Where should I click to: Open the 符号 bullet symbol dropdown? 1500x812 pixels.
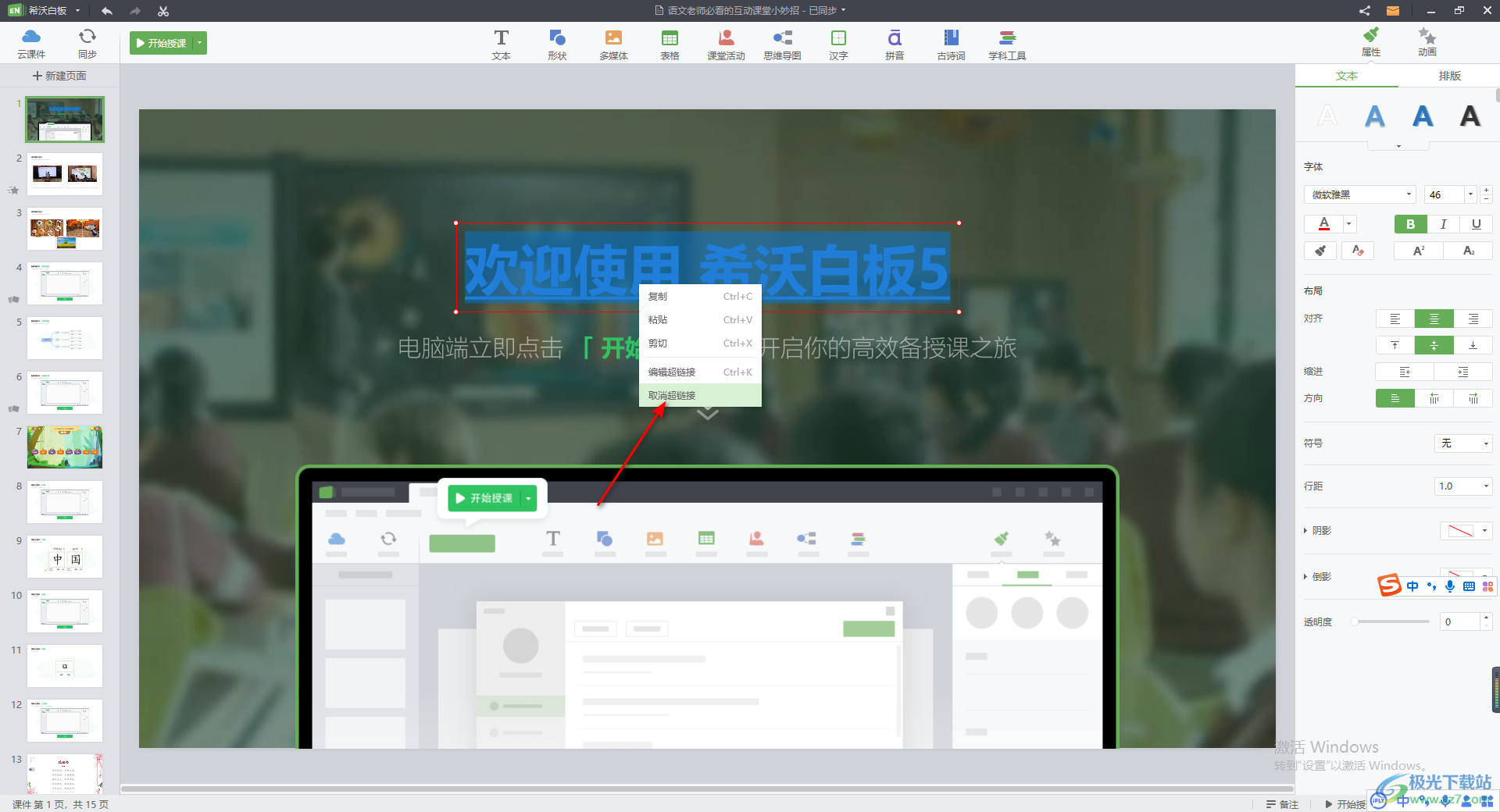click(1463, 443)
